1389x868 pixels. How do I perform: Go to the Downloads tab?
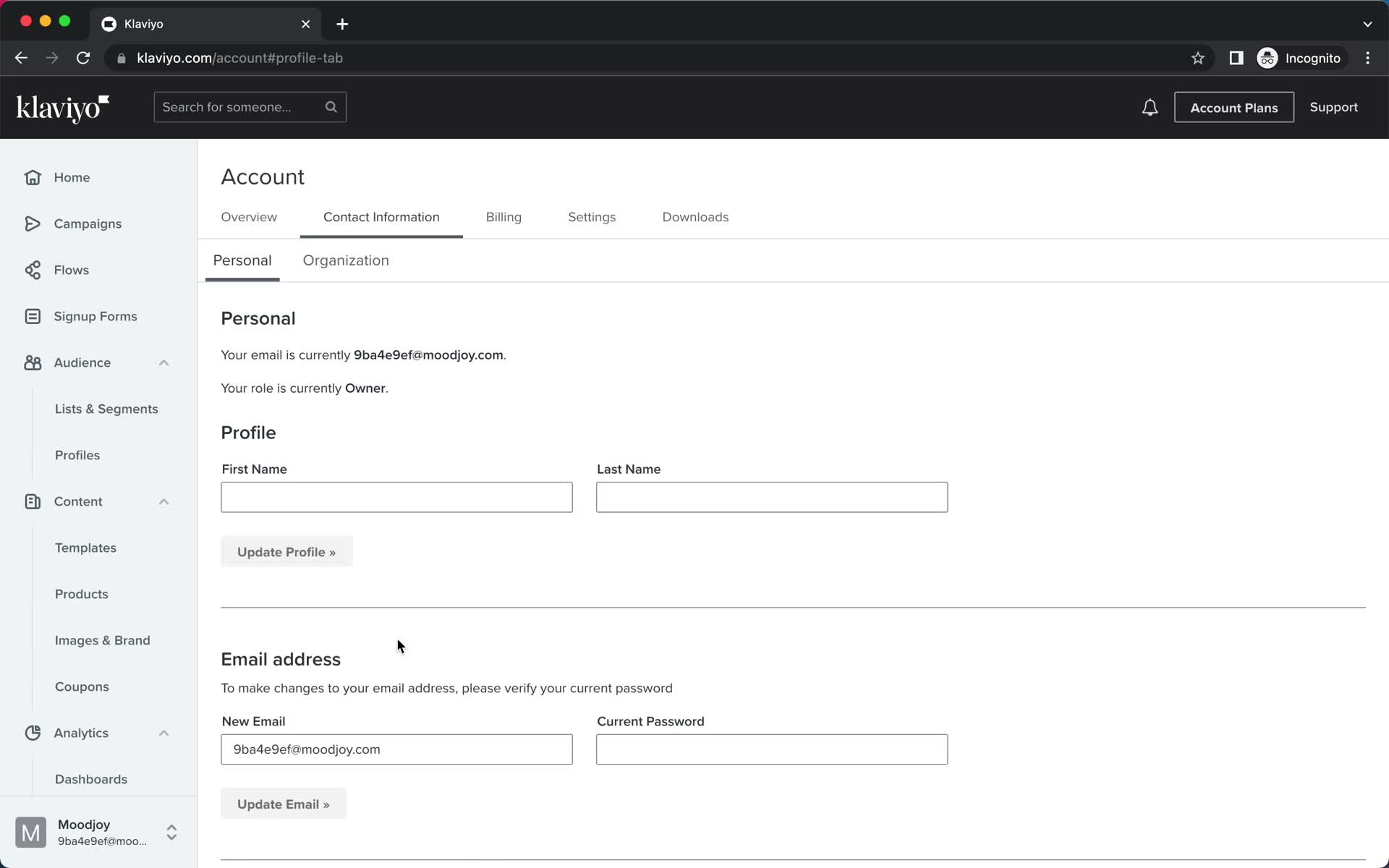pyautogui.click(x=695, y=217)
